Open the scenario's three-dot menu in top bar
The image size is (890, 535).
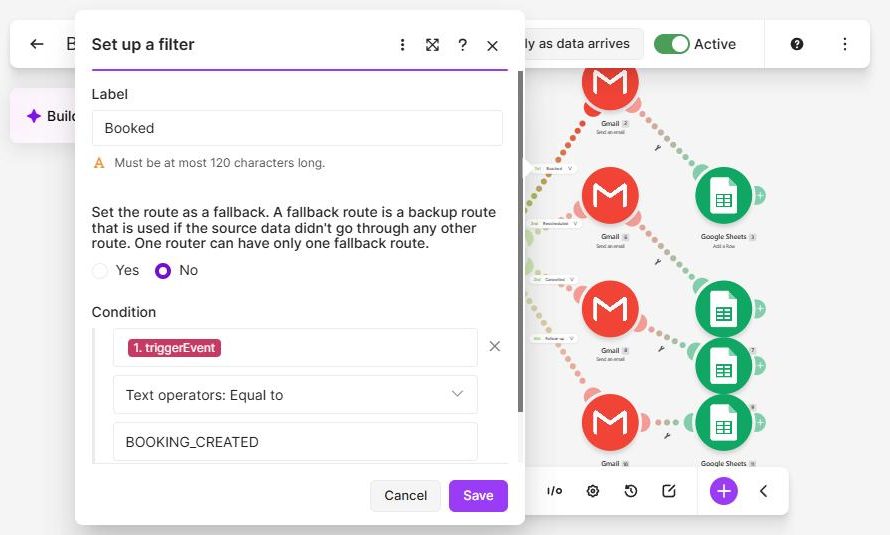845,44
